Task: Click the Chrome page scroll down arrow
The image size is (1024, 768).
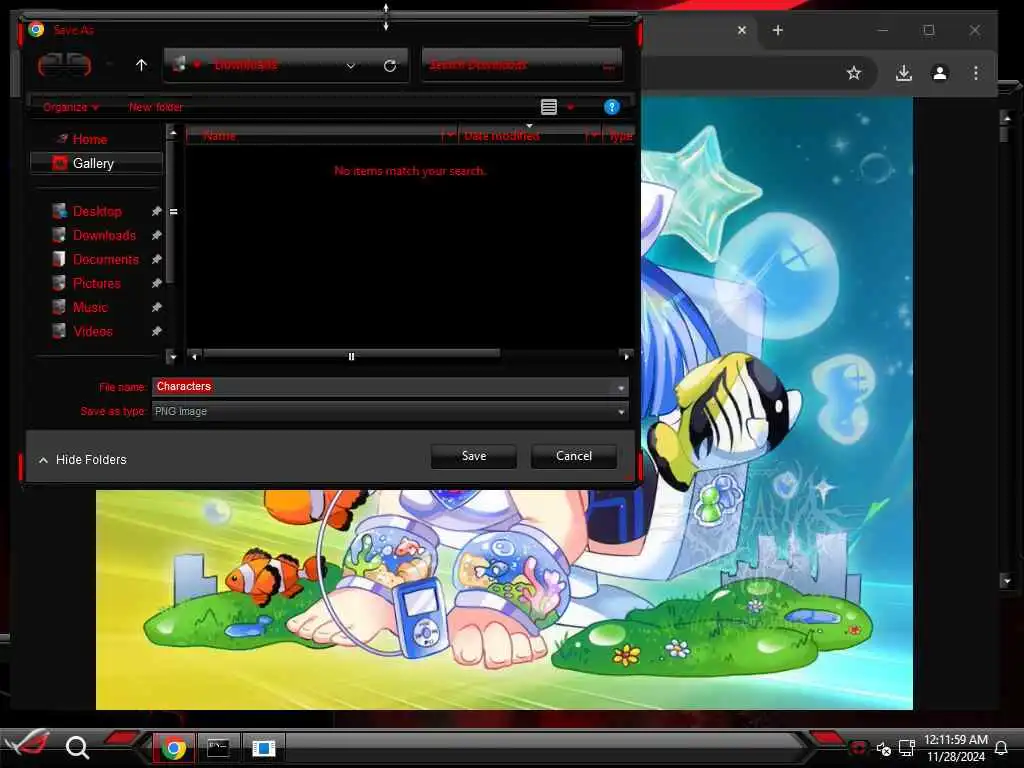Action: tap(1006, 581)
